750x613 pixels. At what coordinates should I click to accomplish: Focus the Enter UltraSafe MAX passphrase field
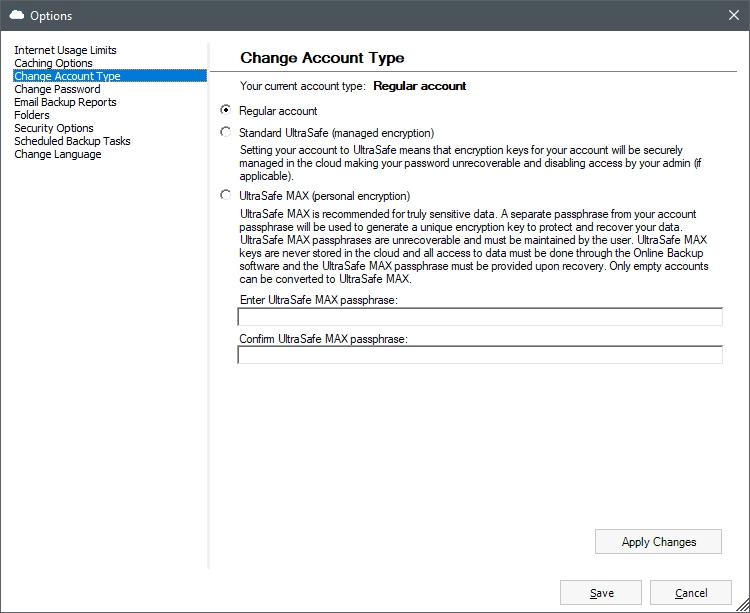pyautogui.click(x=480, y=317)
